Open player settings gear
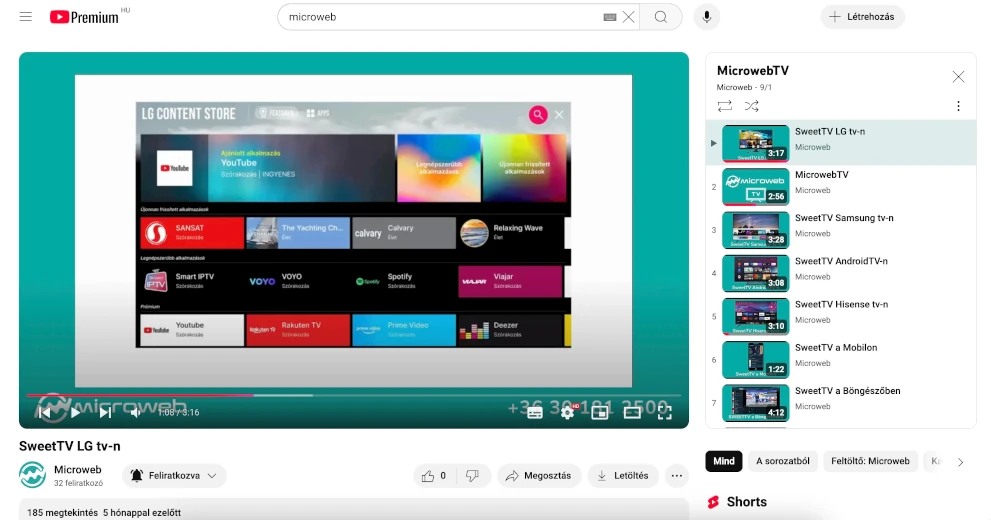This screenshot has height=520, width=991. click(x=568, y=413)
